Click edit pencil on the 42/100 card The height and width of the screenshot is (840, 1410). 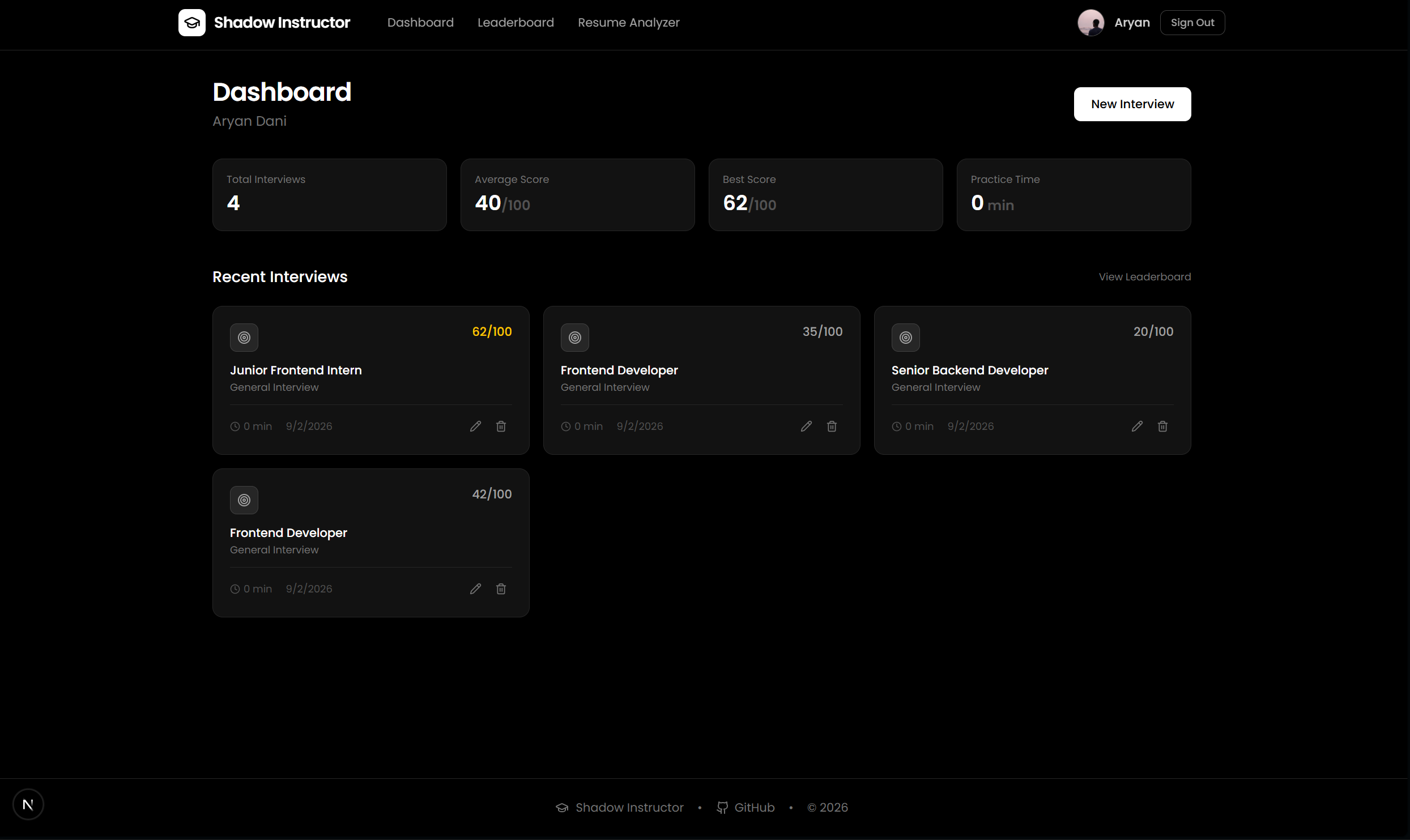pyautogui.click(x=475, y=589)
